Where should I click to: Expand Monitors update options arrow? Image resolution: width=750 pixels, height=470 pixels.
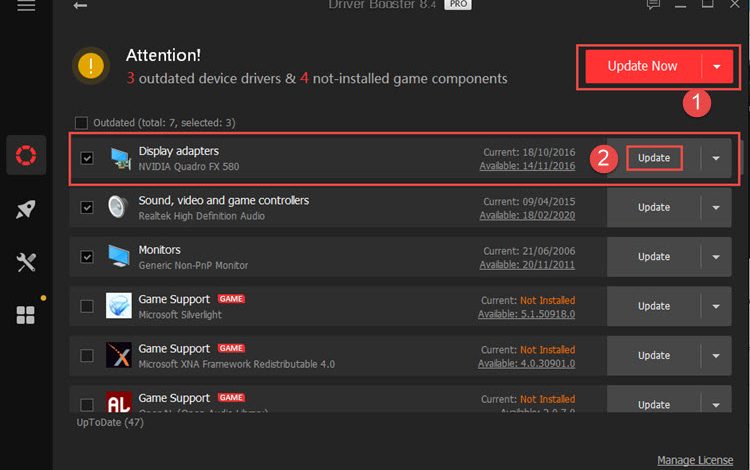click(716, 257)
